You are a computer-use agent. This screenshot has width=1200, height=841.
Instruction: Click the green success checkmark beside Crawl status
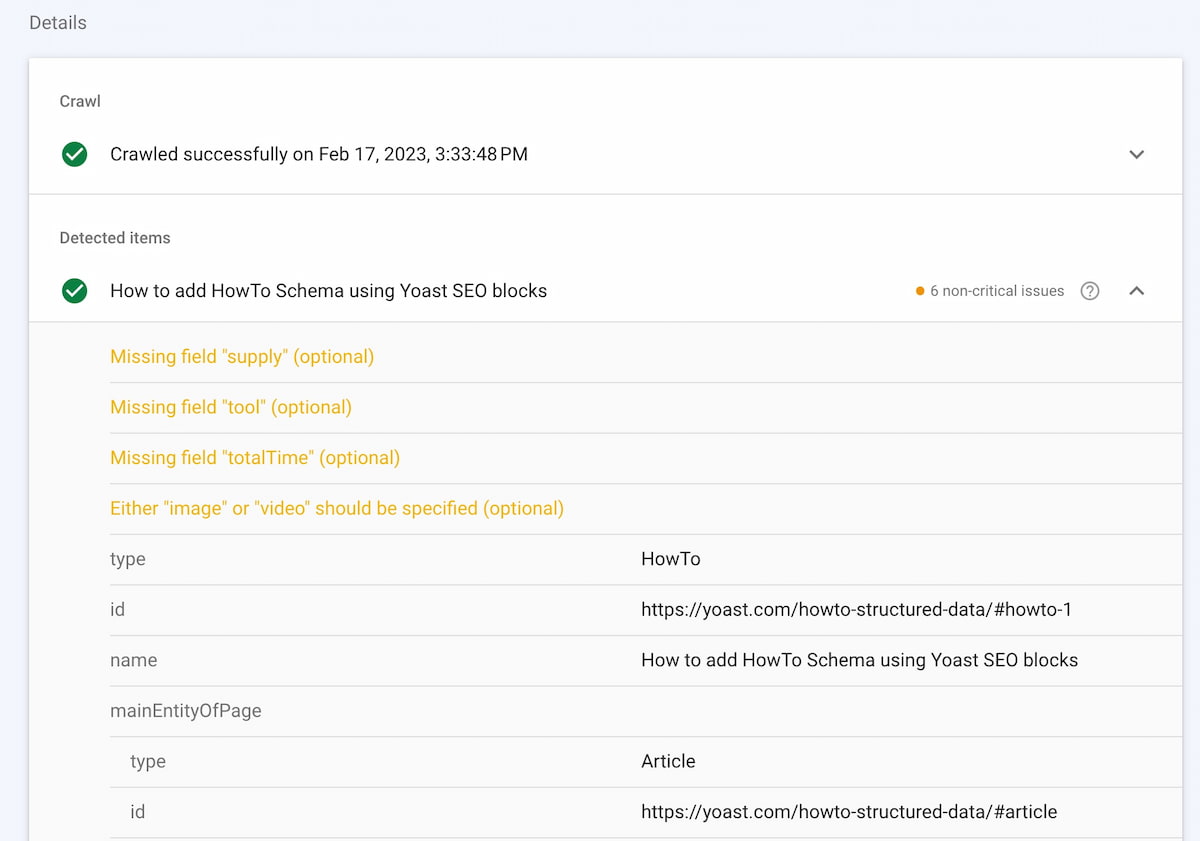(x=74, y=154)
